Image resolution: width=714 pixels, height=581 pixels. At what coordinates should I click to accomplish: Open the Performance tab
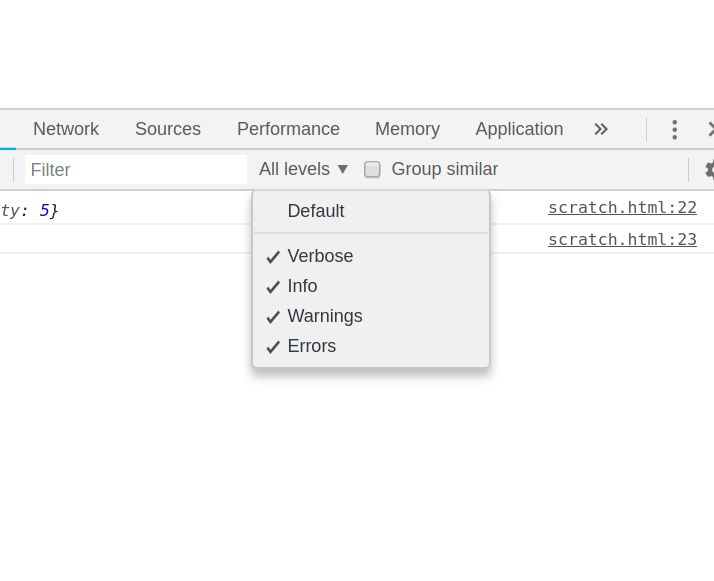(288, 129)
